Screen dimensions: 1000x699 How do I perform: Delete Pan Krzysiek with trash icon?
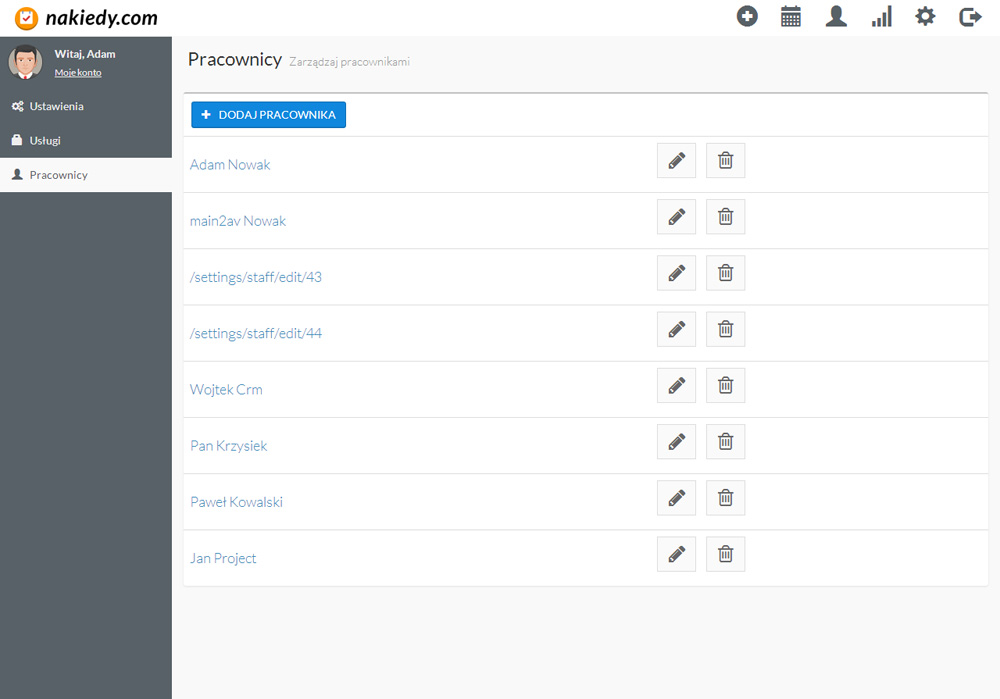click(726, 441)
